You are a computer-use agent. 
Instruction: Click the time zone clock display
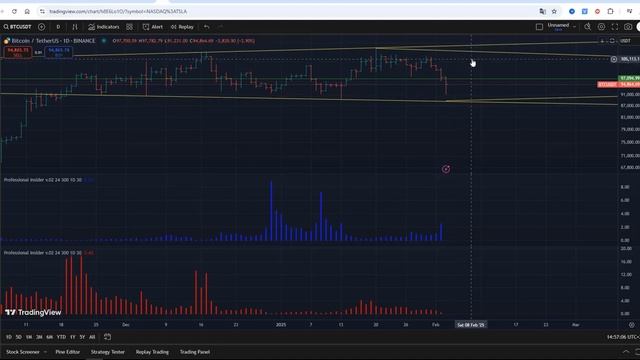[x=623, y=337]
